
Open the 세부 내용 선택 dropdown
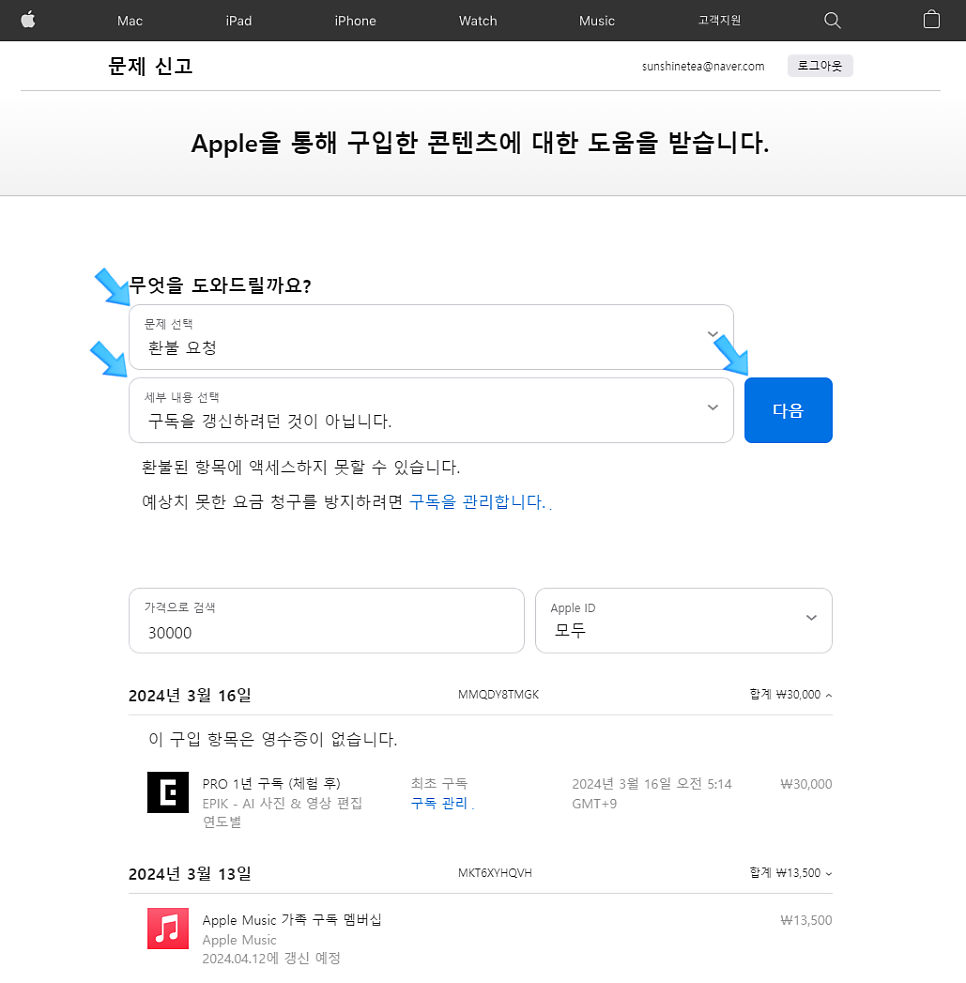[431, 410]
